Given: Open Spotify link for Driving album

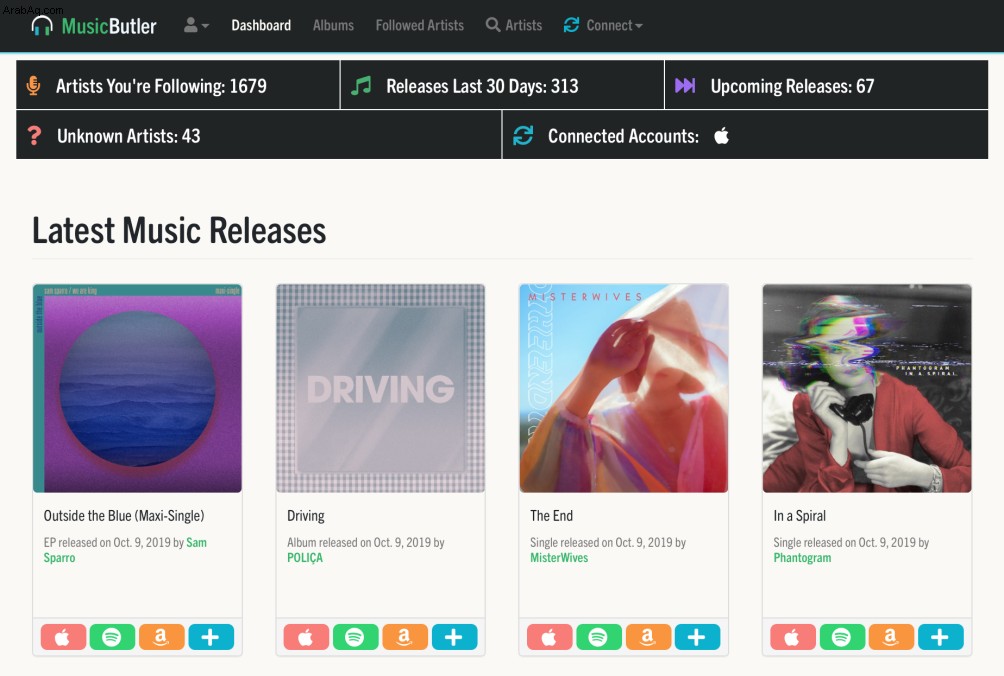Looking at the screenshot, I should tap(355, 637).
